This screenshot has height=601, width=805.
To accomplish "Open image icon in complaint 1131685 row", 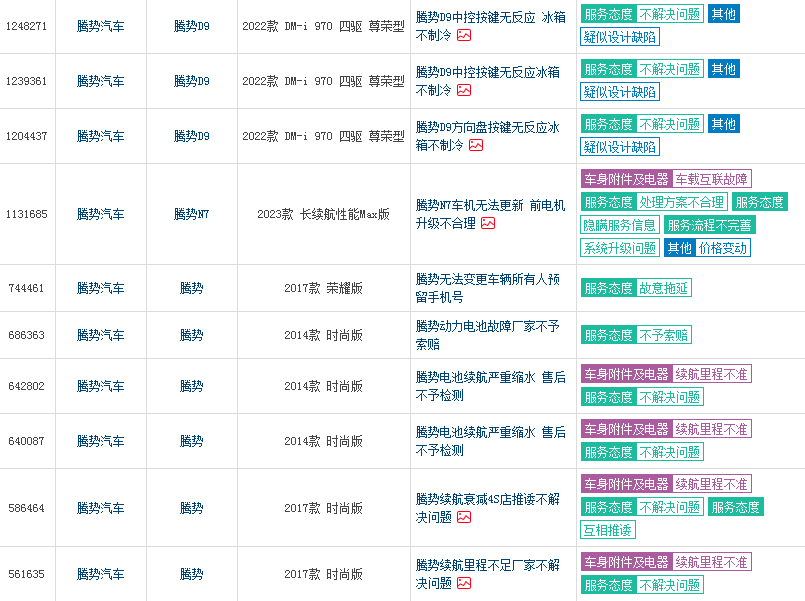I will pos(488,223).
